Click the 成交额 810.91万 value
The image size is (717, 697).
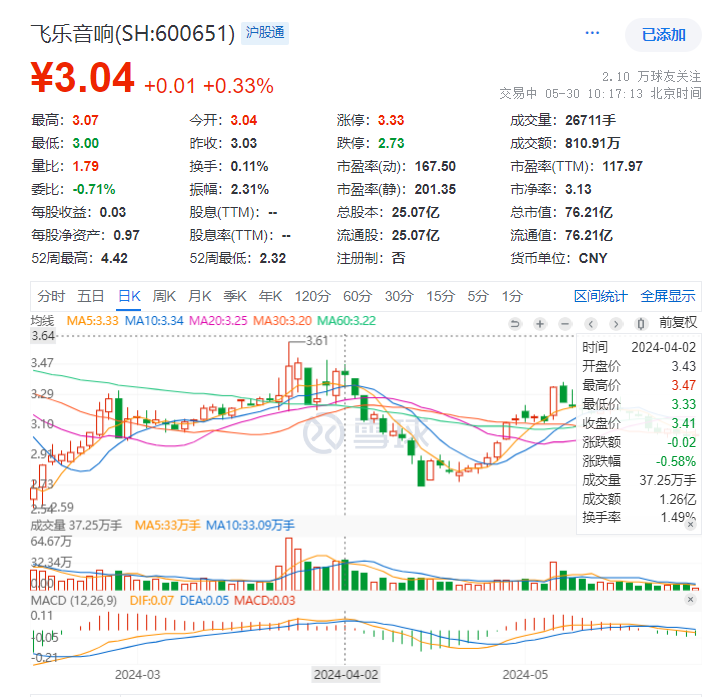(592, 144)
